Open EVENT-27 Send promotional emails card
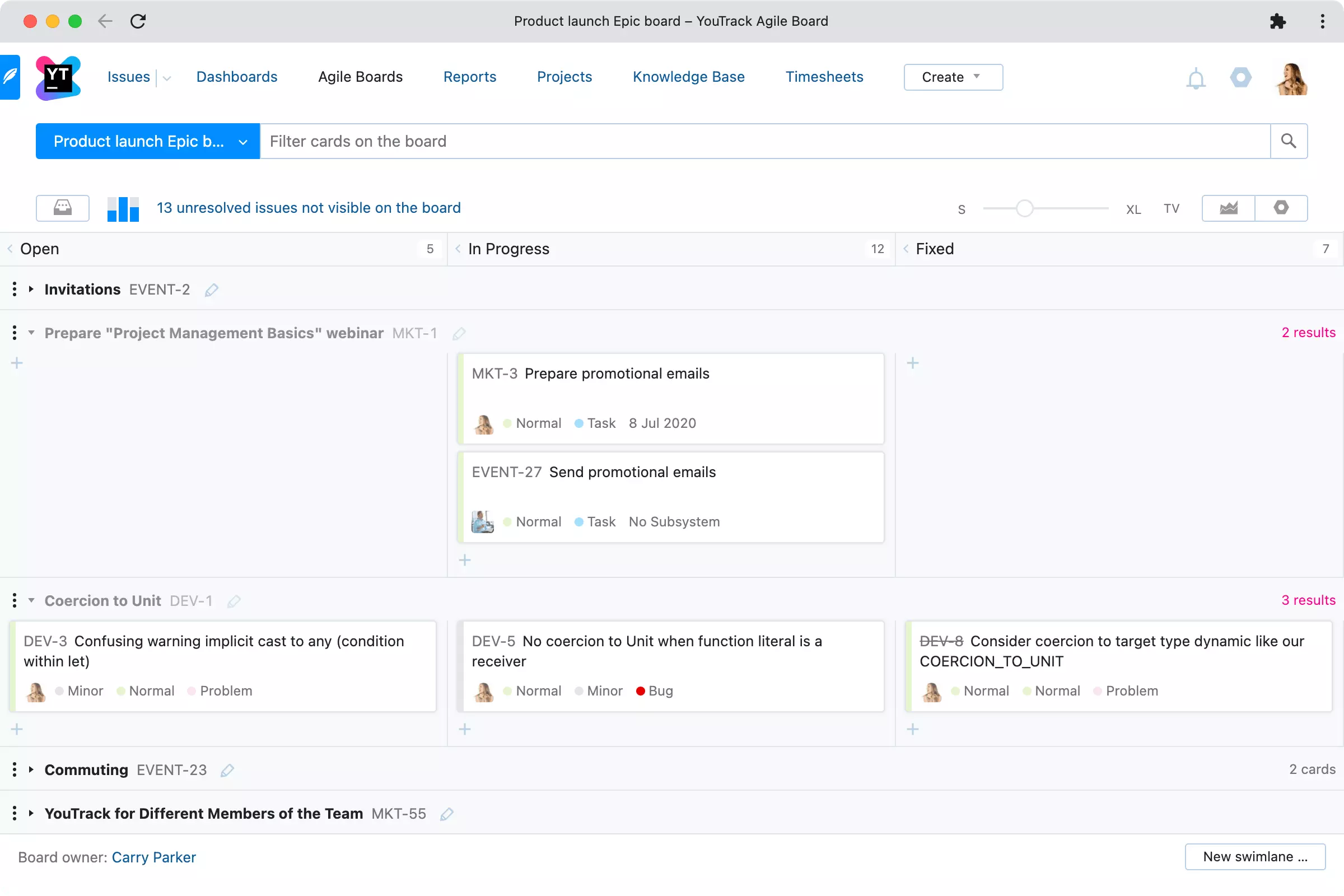 coord(671,497)
